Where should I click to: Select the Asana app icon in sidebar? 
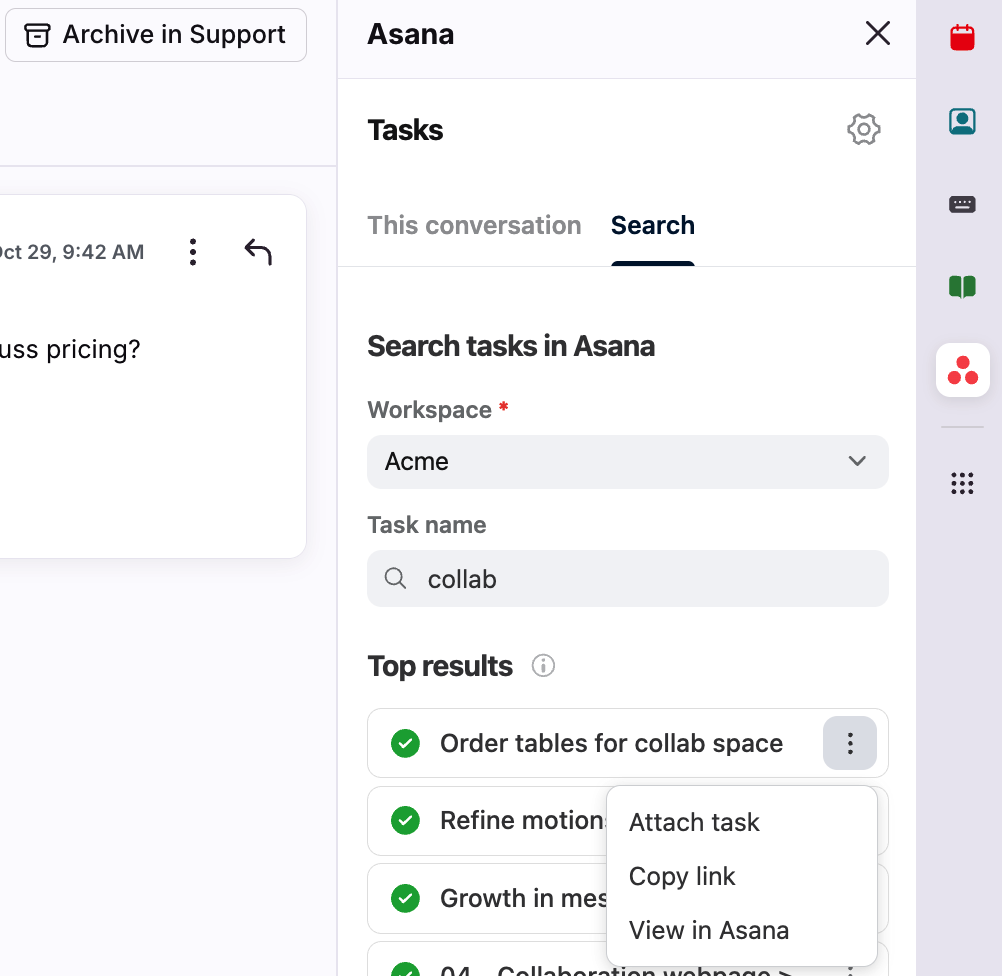962,370
